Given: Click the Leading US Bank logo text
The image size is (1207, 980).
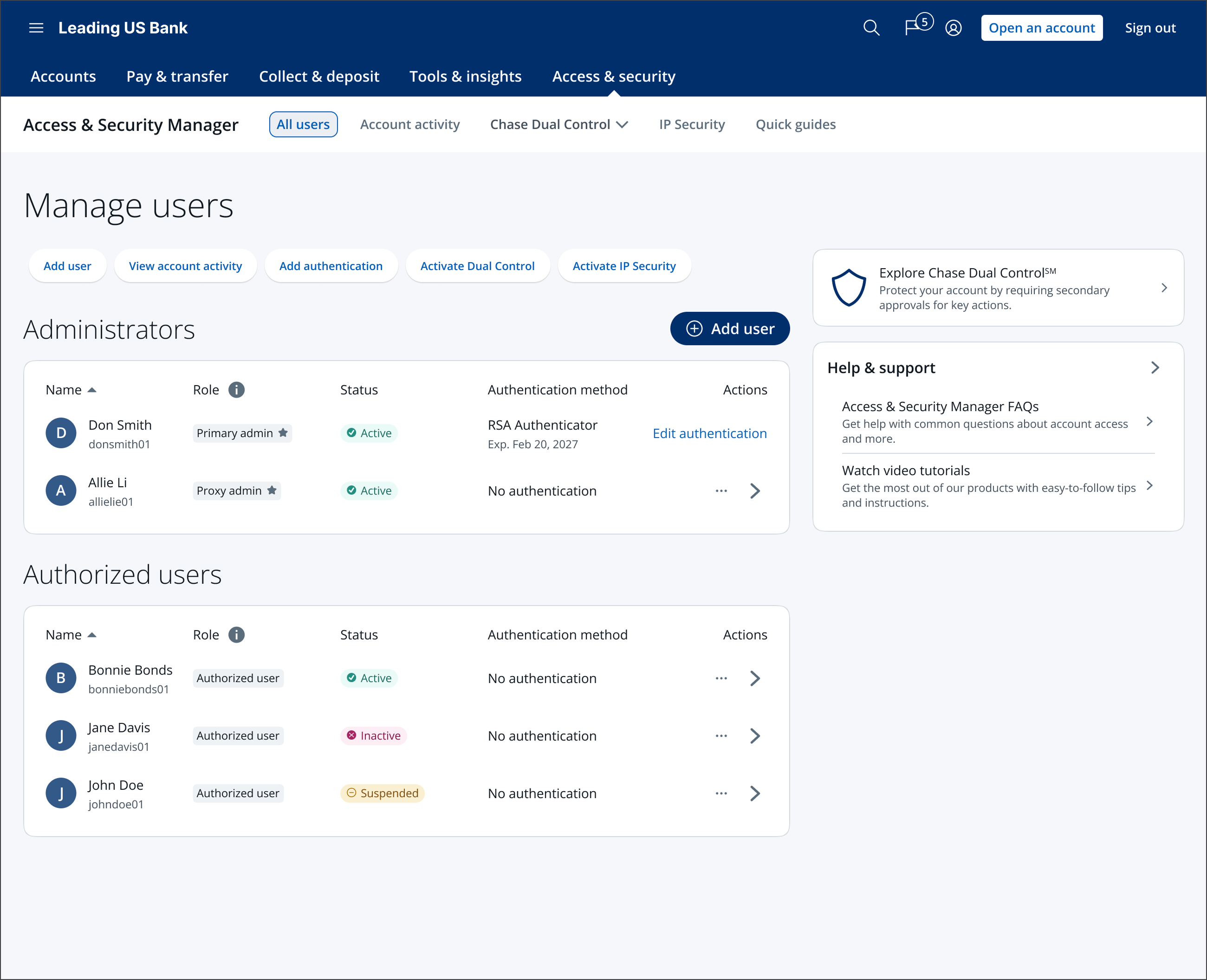Looking at the screenshot, I should (123, 28).
